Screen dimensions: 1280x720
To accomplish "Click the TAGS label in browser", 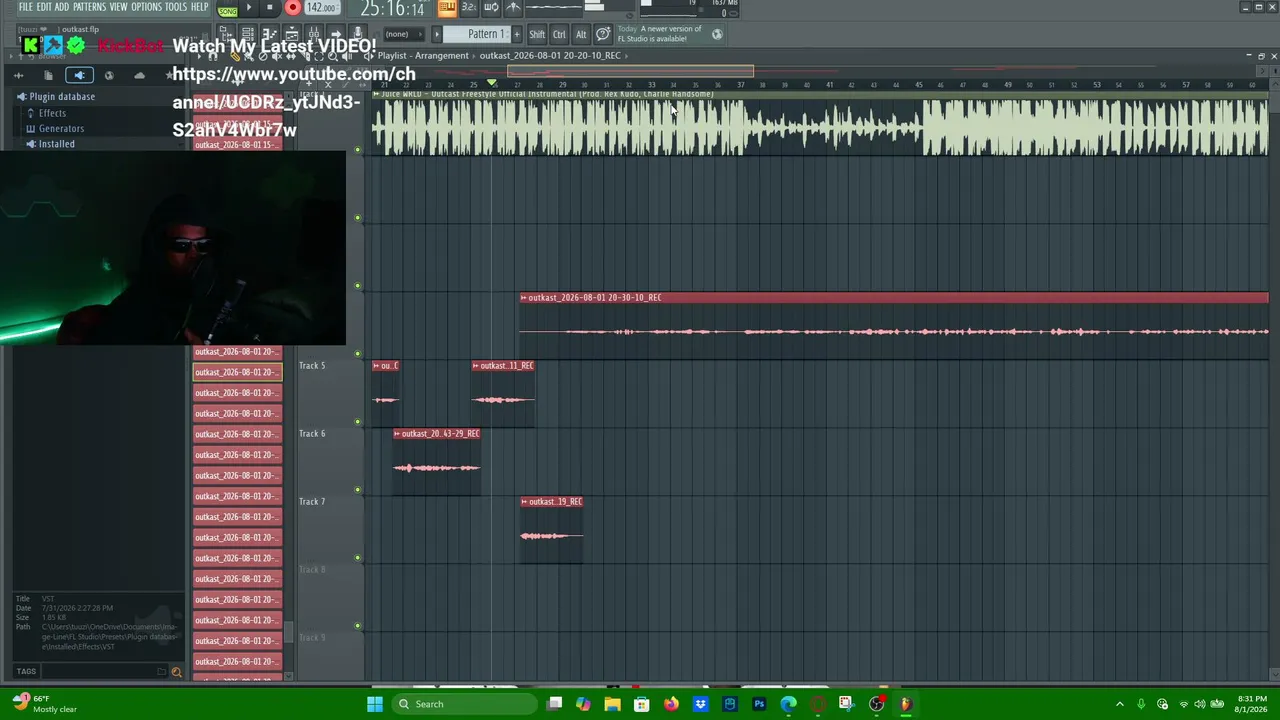I will pos(26,672).
